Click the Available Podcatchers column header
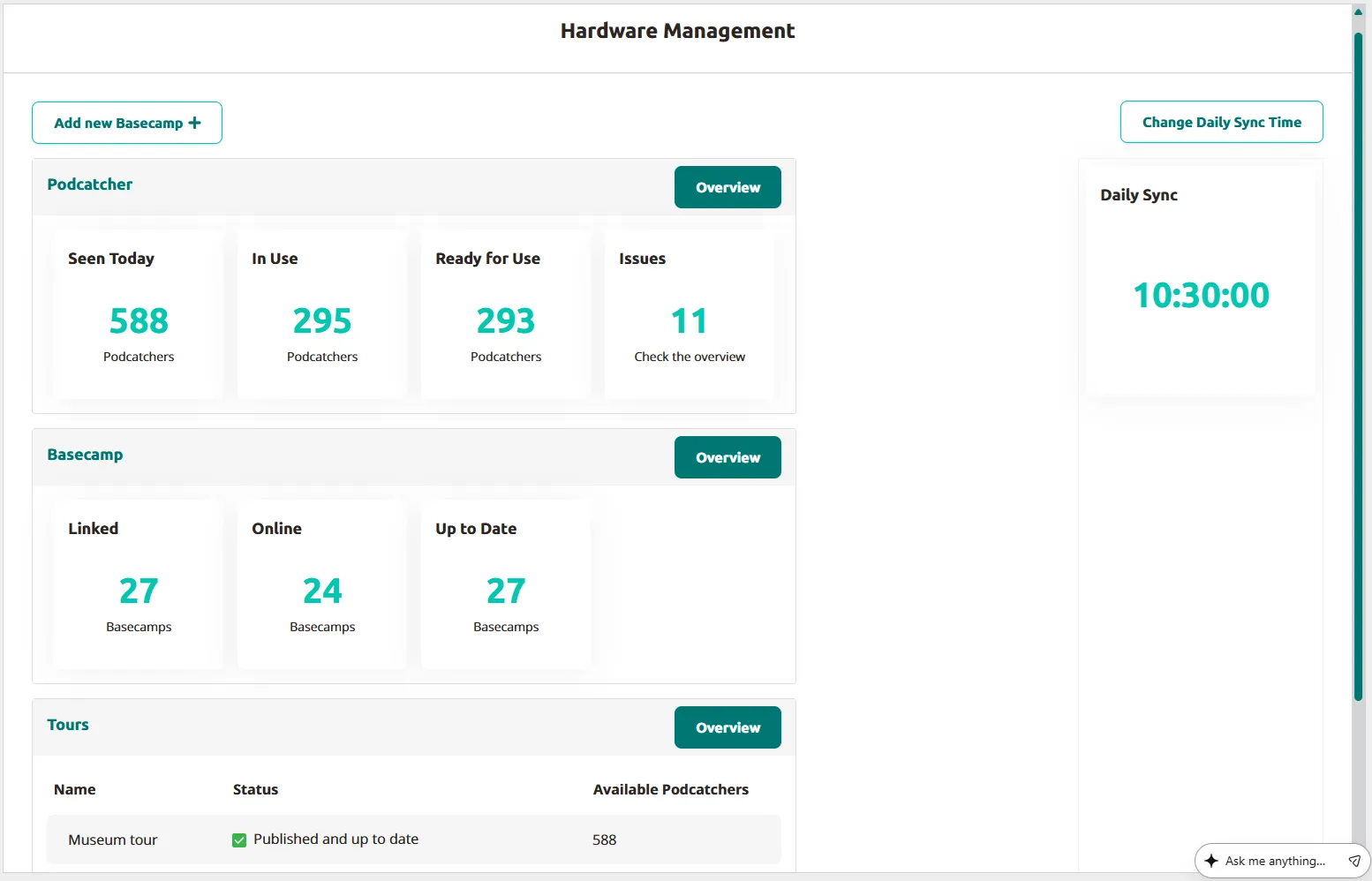The height and width of the screenshot is (881, 1372). click(x=671, y=789)
